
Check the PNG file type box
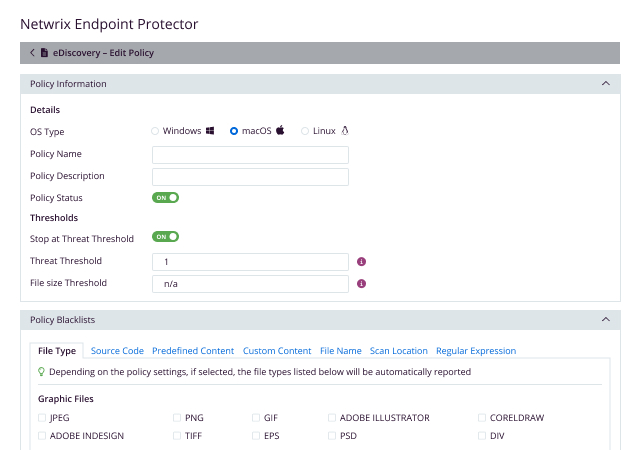[x=177, y=417]
